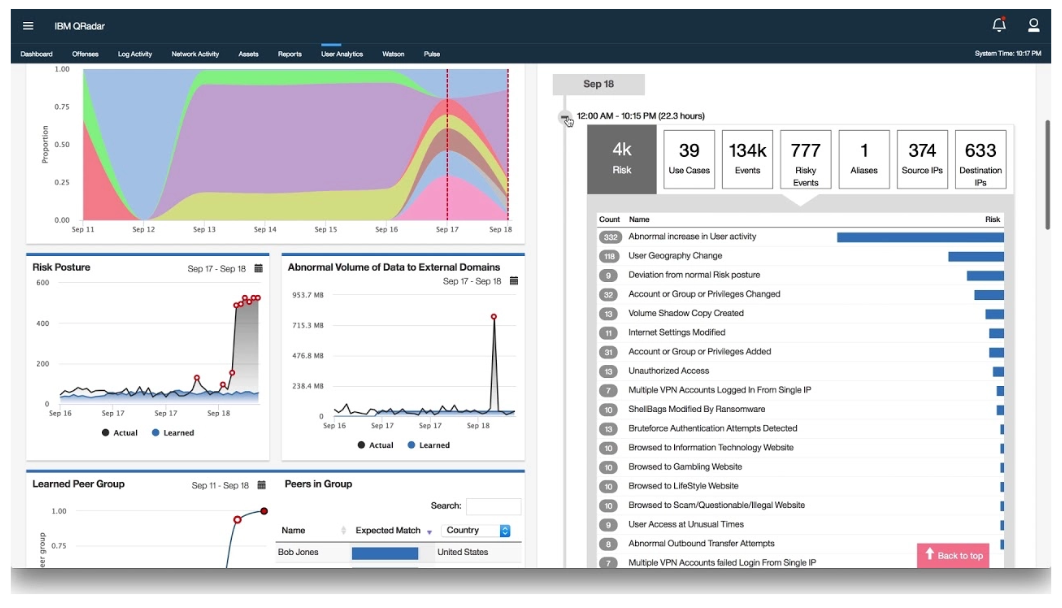
Task: Open the Use Cases summary tile
Action: (689, 159)
